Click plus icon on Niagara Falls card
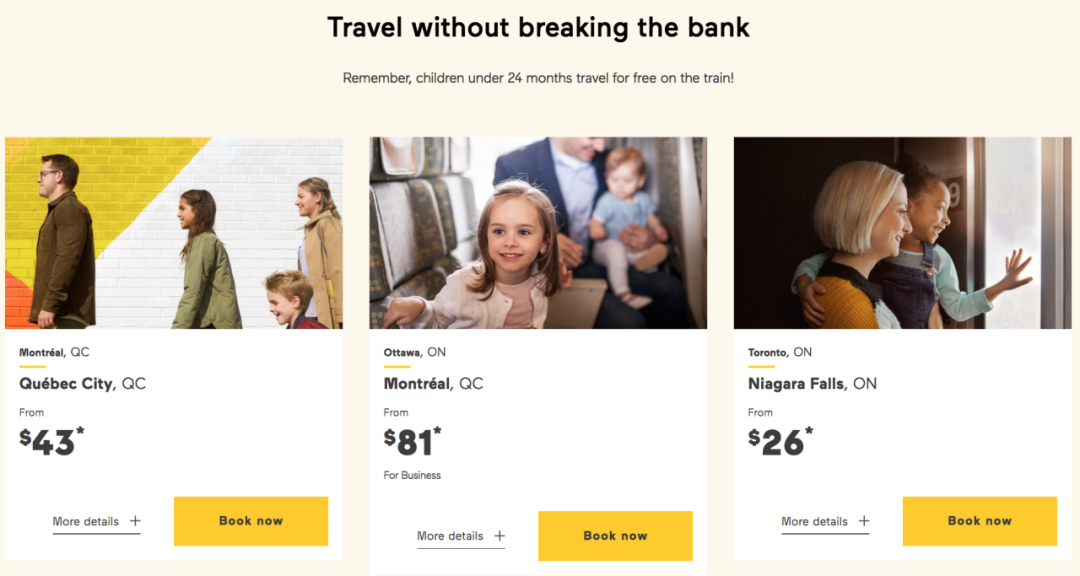Viewport: 1080px width, 576px height. tap(864, 521)
